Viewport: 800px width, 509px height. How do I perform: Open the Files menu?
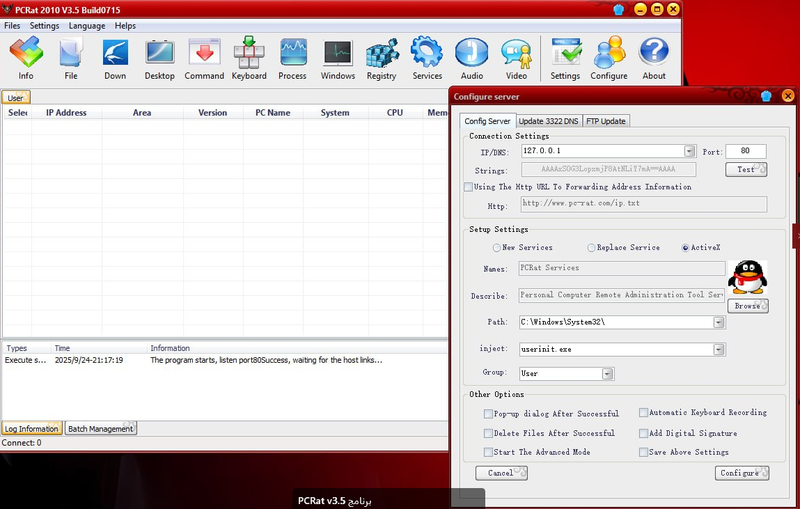(x=12, y=26)
